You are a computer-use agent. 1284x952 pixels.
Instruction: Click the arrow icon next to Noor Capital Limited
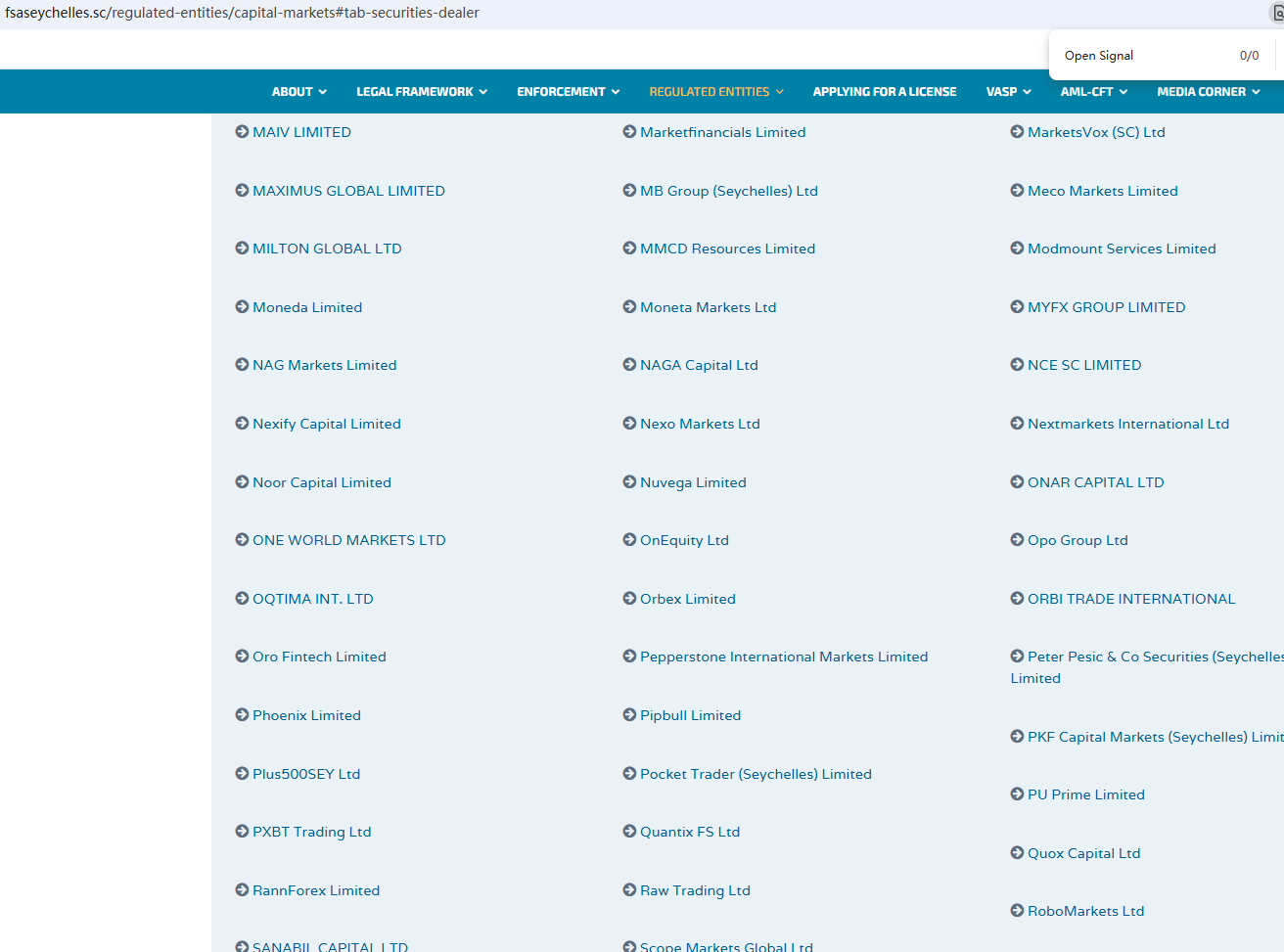pos(242,482)
